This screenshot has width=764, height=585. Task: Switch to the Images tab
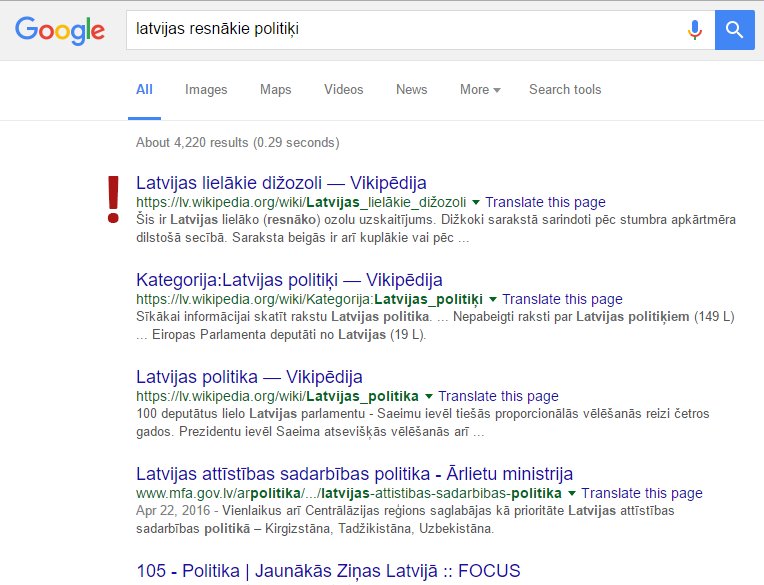tap(206, 90)
